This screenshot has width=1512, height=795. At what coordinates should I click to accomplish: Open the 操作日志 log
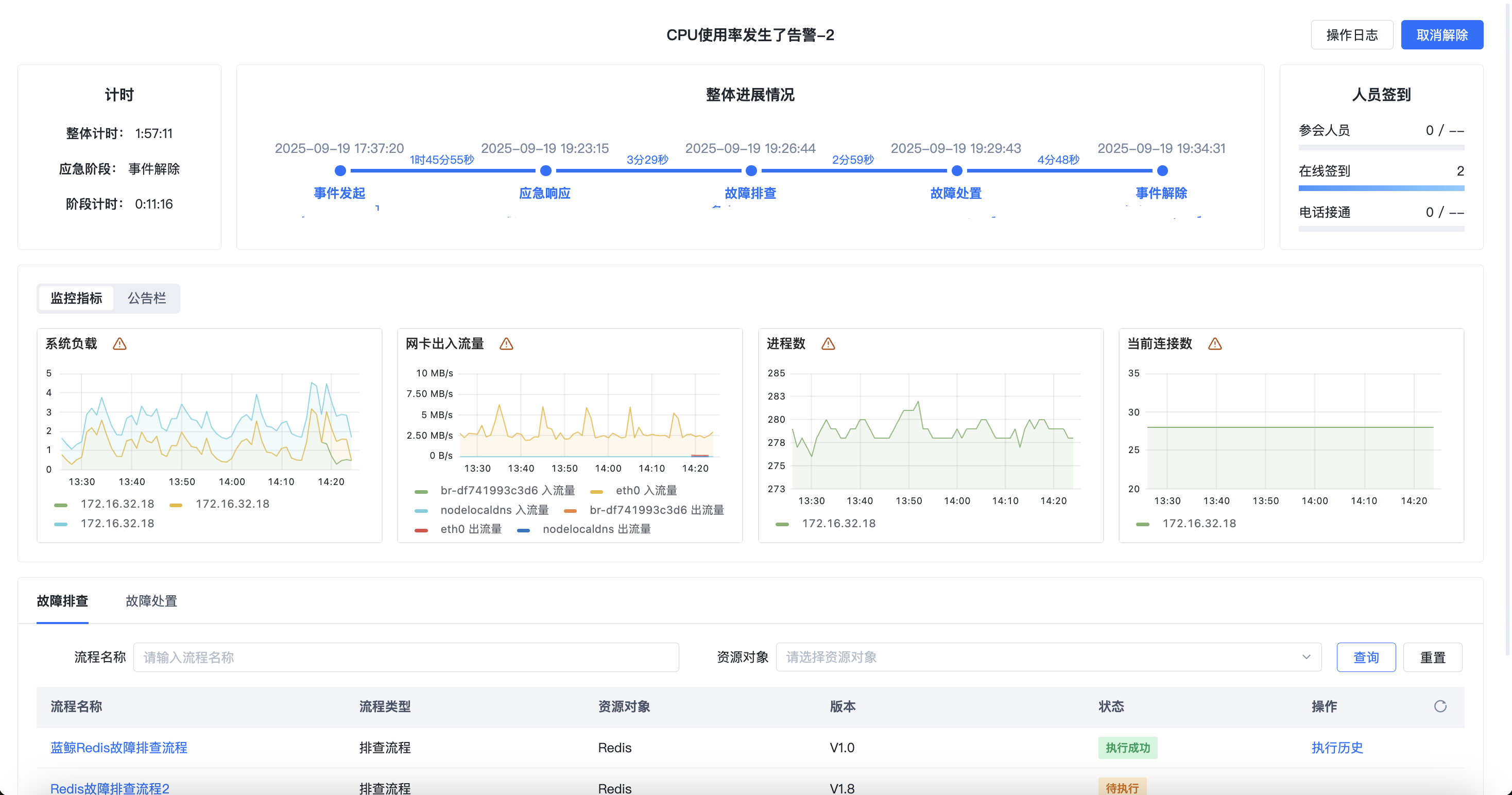(1352, 35)
